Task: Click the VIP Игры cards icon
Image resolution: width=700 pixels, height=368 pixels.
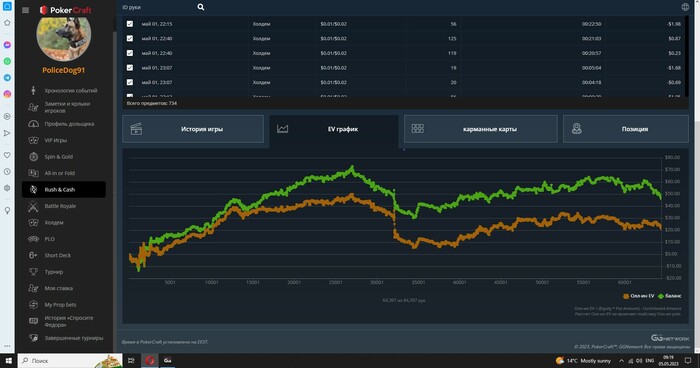Action: pos(33,140)
